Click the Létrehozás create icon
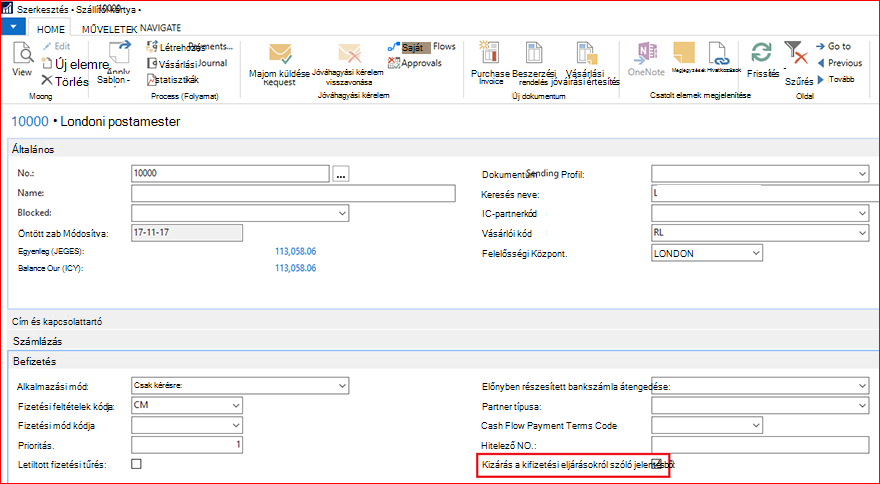The height and width of the screenshot is (484, 880). 151,46
